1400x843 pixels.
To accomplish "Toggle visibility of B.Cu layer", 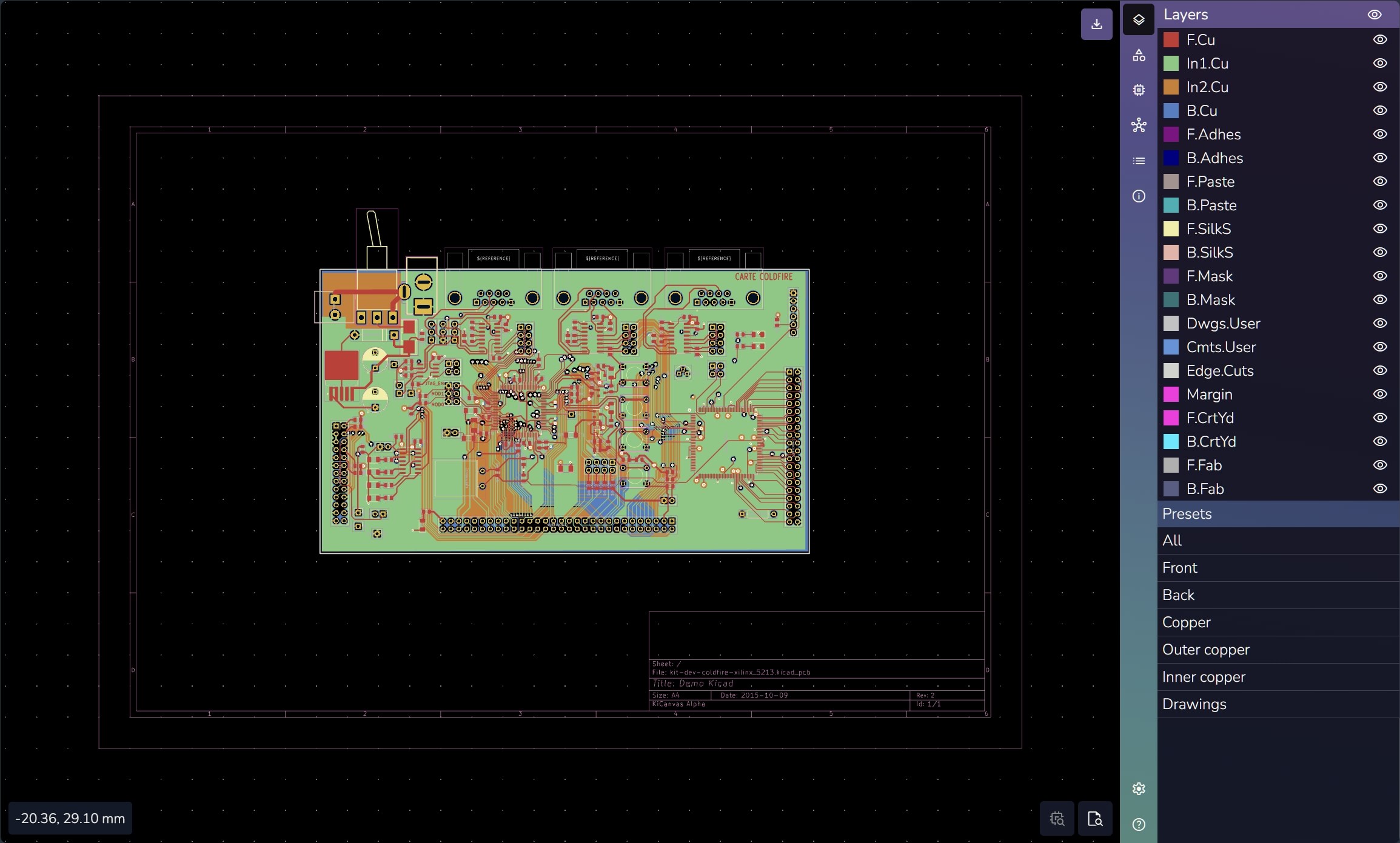I will coord(1380,111).
